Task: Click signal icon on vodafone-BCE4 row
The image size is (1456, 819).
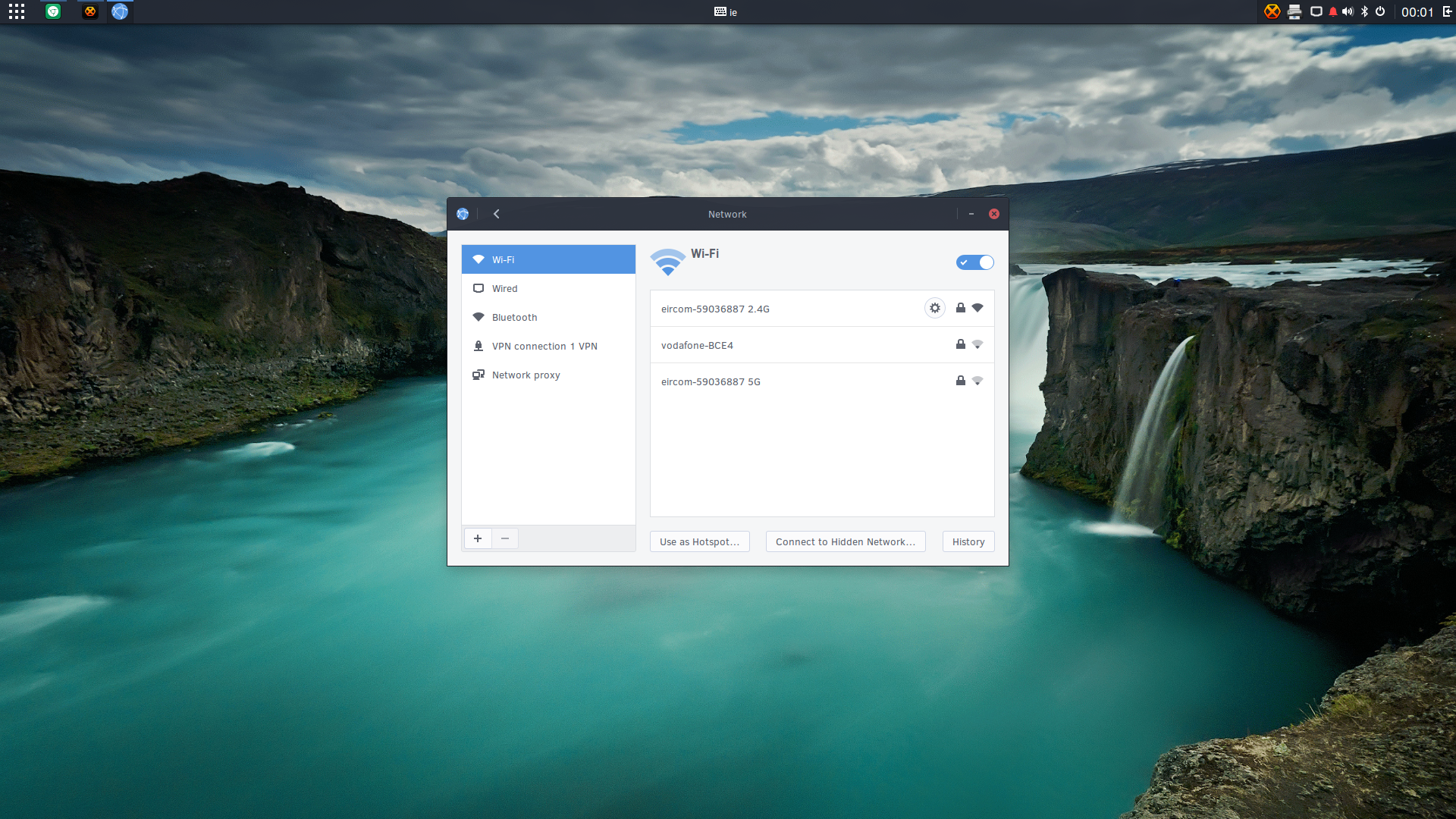Action: click(977, 344)
